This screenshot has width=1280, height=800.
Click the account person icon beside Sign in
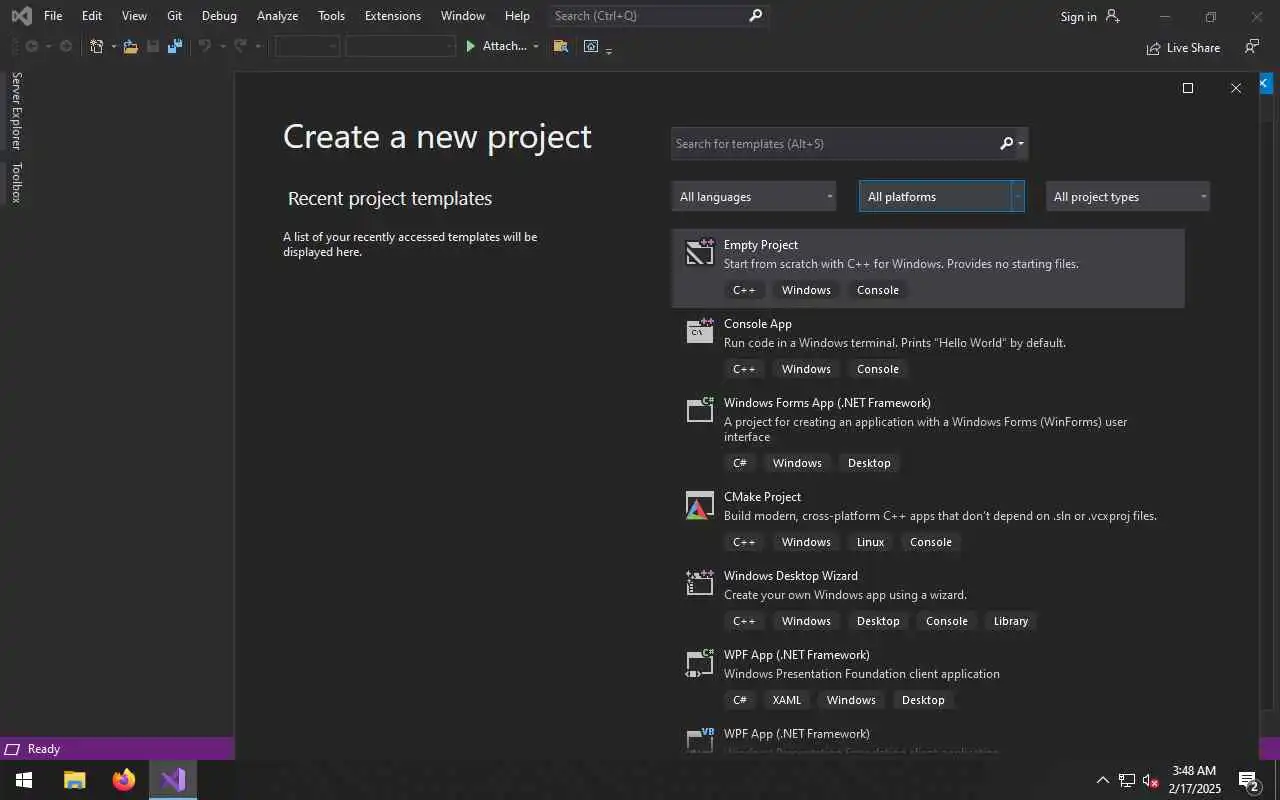[x=1113, y=16]
